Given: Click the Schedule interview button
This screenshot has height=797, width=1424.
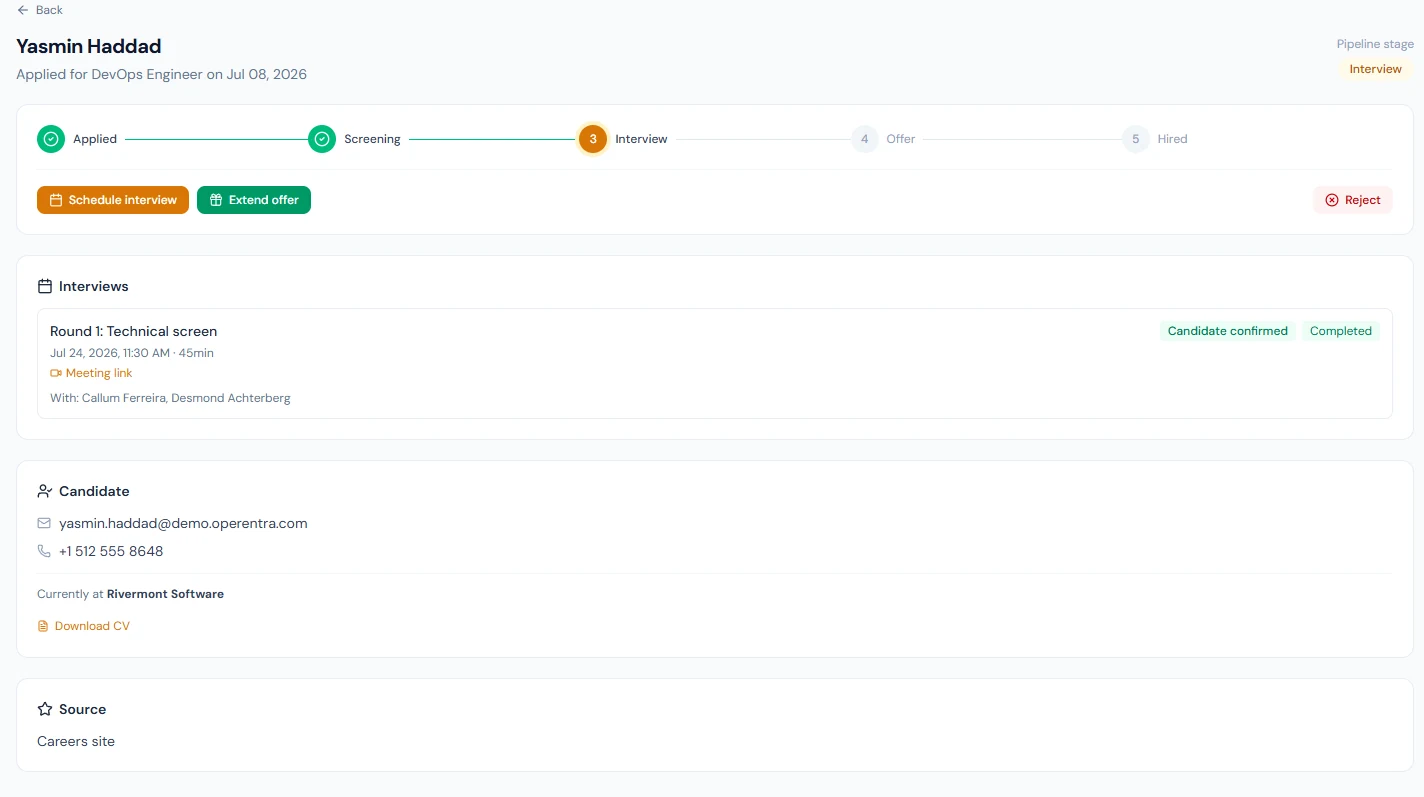Looking at the screenshot, I should [113, 200].
